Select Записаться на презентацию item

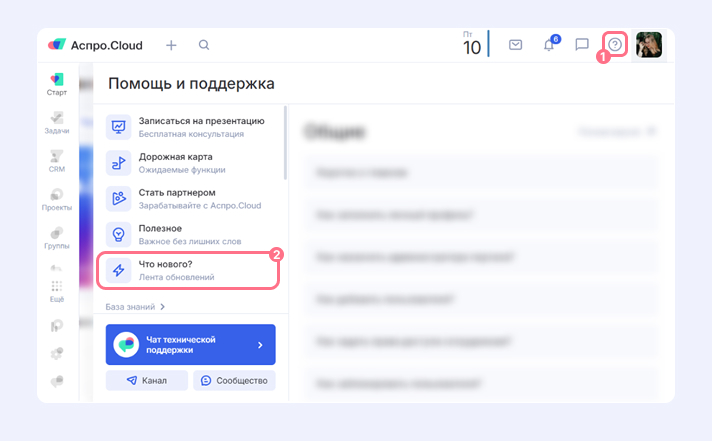tap(190, 126)
